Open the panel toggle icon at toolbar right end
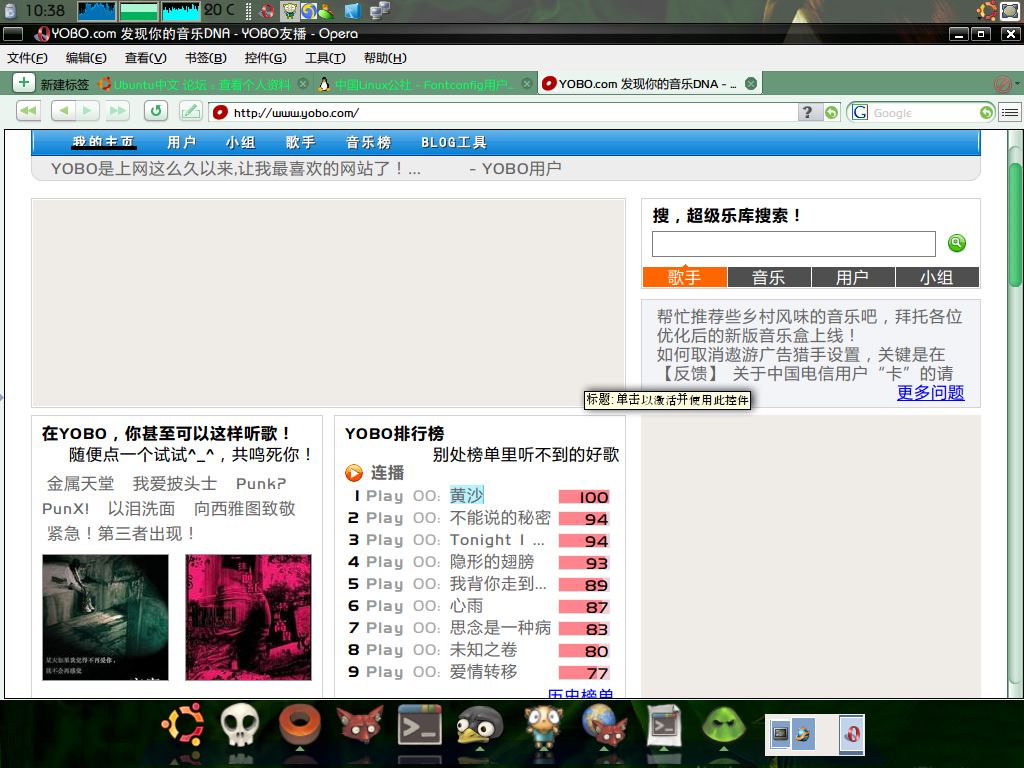Viewport: 1024px width, 768px height. click(x=1010, y=112)
